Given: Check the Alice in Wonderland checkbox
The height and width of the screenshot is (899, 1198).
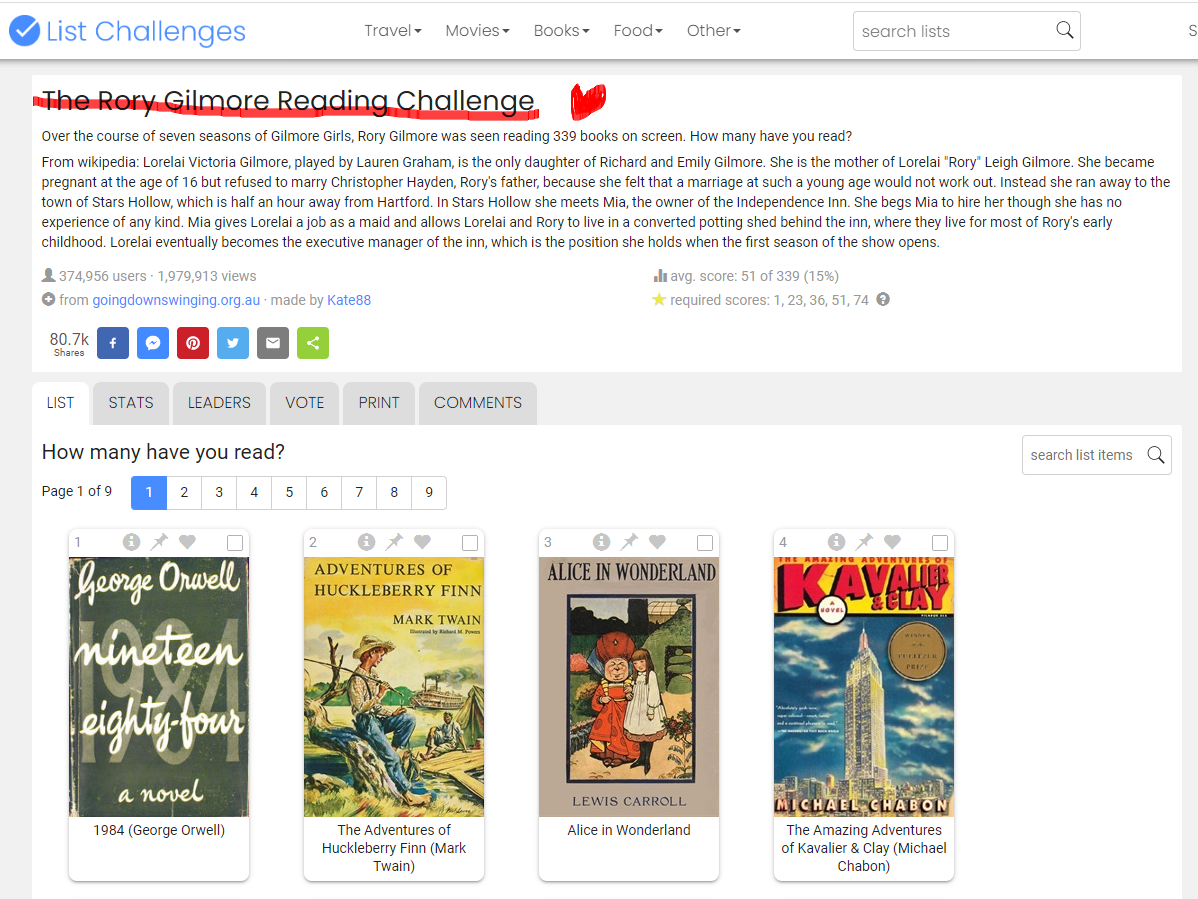Looking at the screenshot, I should [x=705, y=543].
